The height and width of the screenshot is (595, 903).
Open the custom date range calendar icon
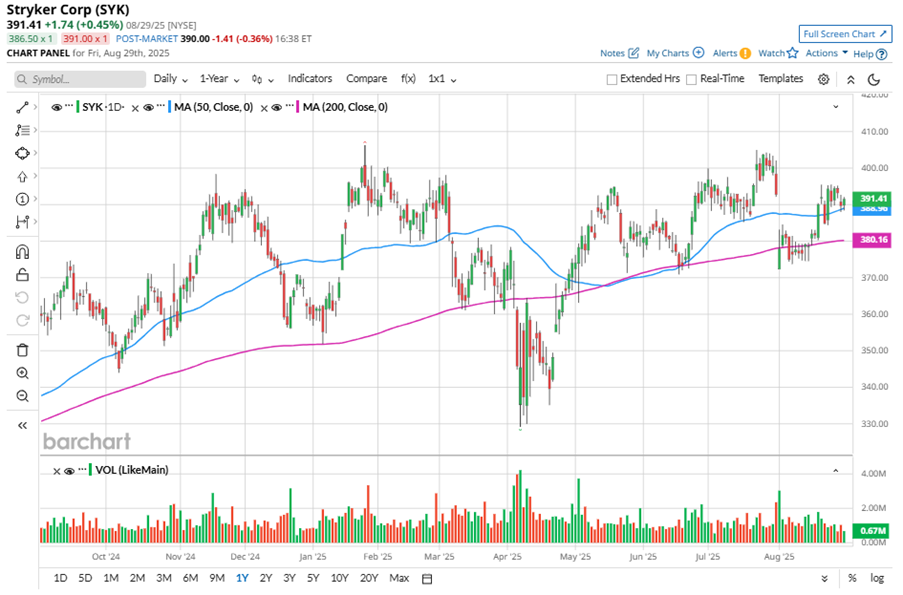(x=427, y=579)
